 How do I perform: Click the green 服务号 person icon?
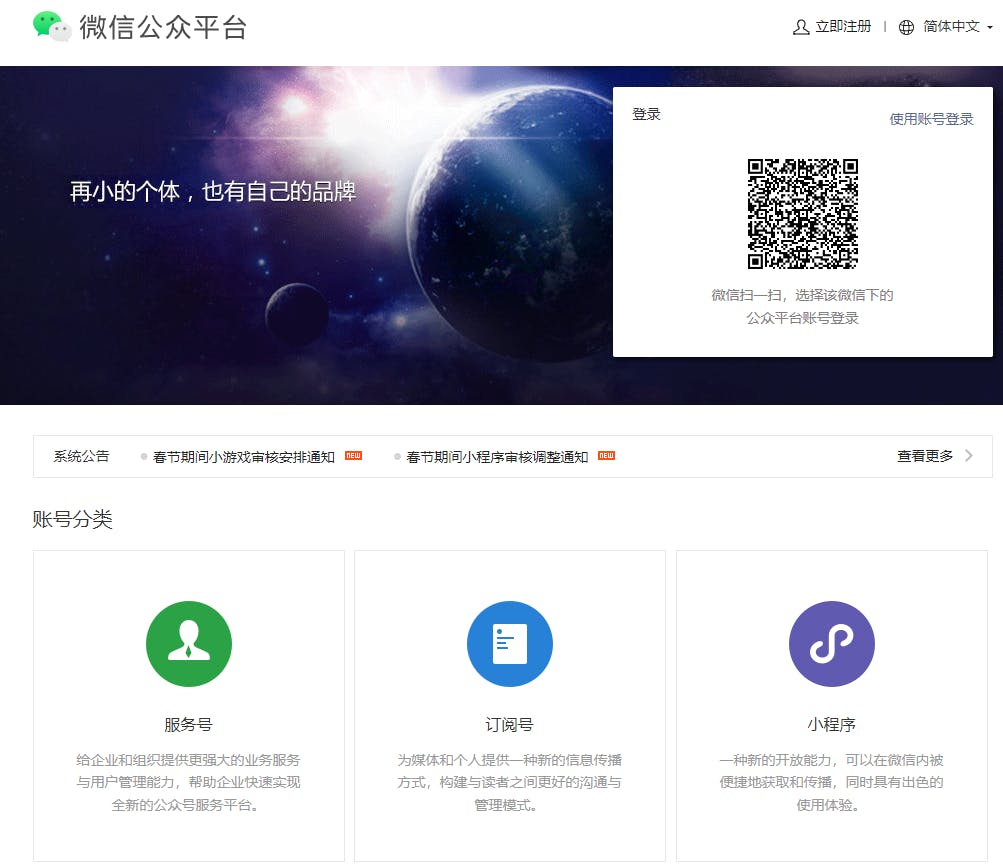[189, 644]
